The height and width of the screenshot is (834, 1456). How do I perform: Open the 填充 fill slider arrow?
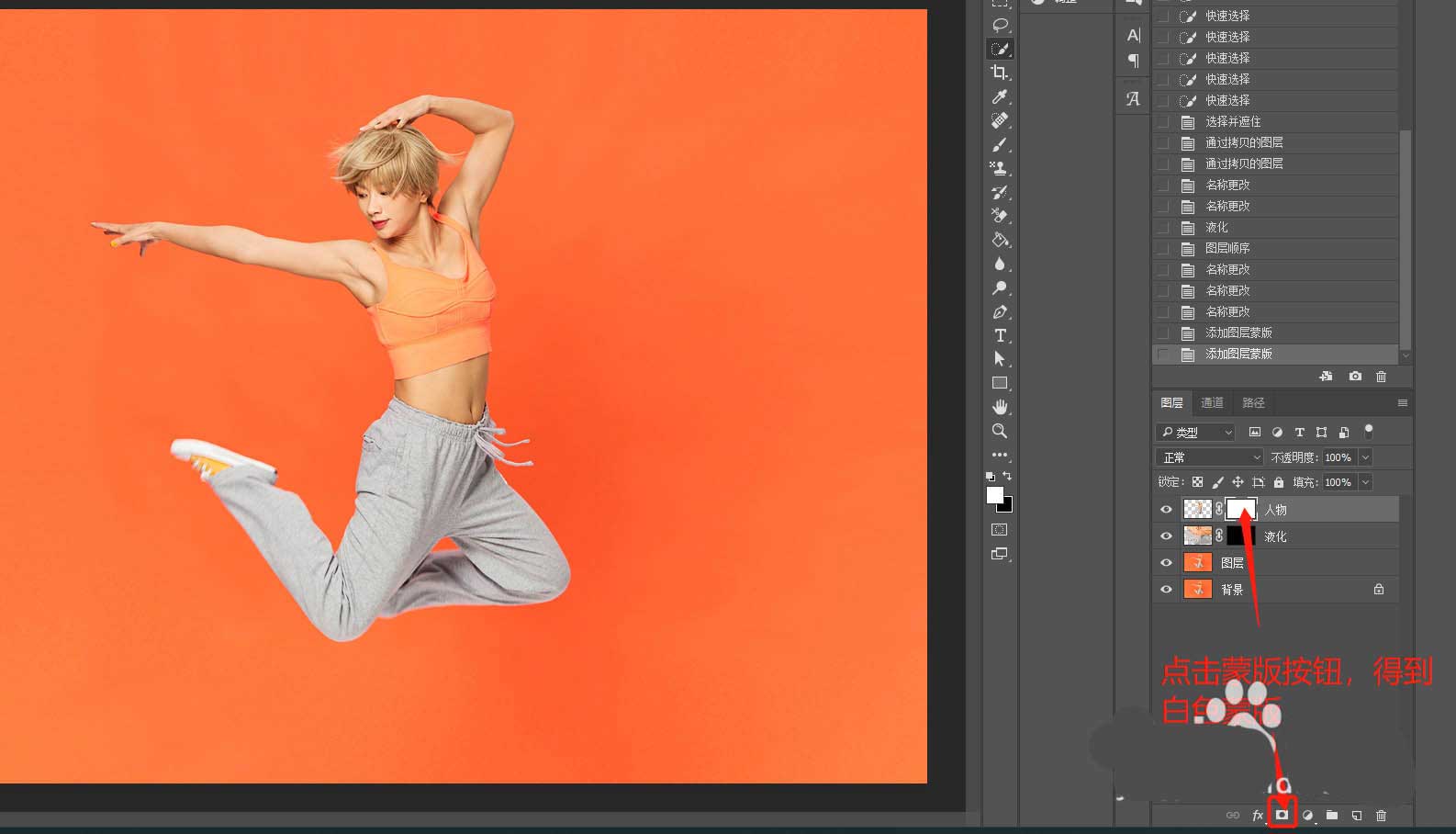pyautogui.click(x=1365, y=482)
